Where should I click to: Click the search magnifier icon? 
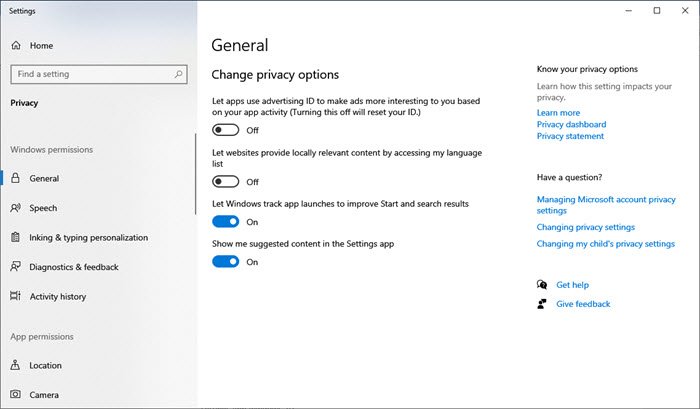tap(178, 74)
